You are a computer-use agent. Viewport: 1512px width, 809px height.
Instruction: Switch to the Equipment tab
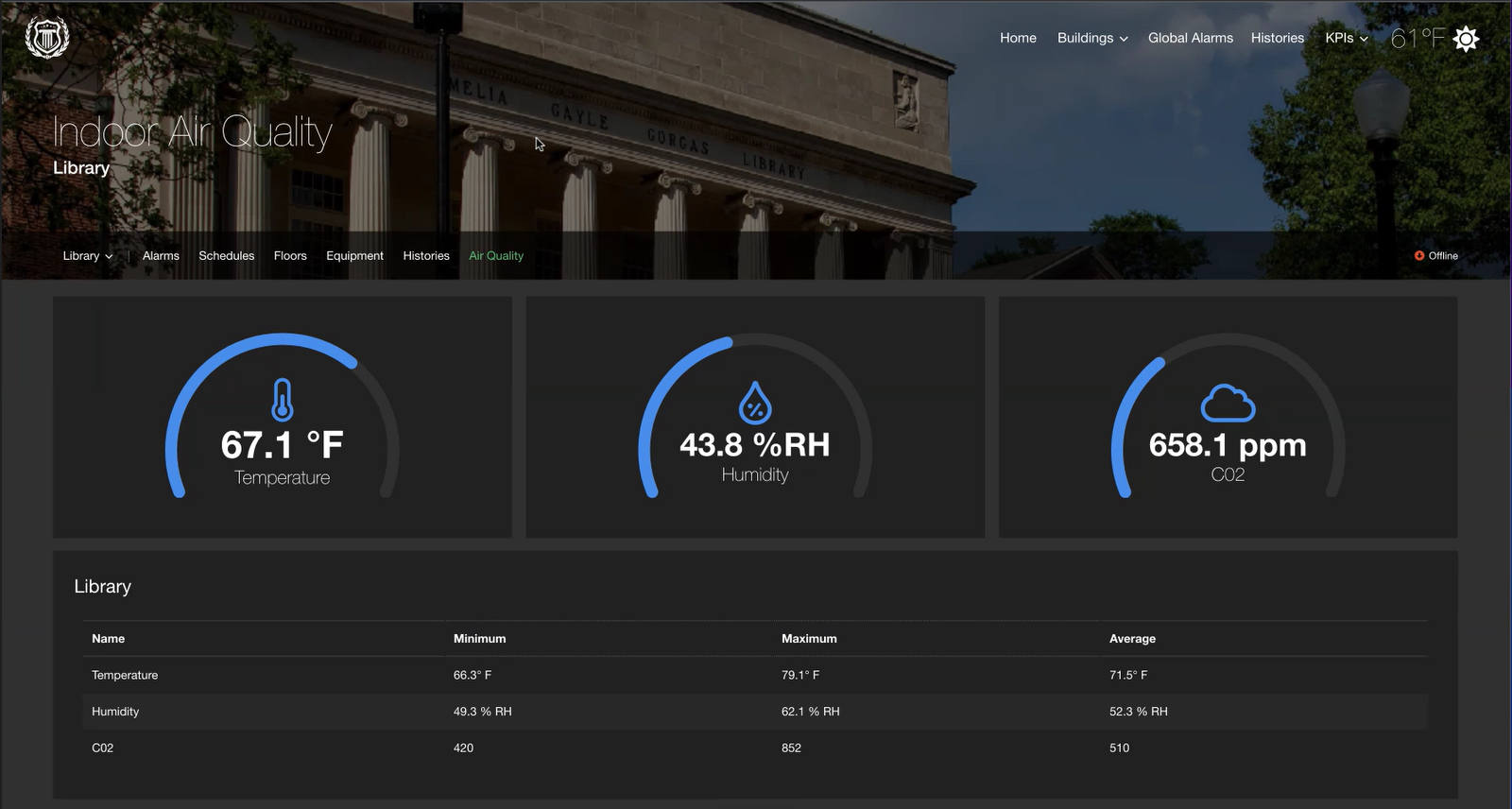tap(354, 256)
